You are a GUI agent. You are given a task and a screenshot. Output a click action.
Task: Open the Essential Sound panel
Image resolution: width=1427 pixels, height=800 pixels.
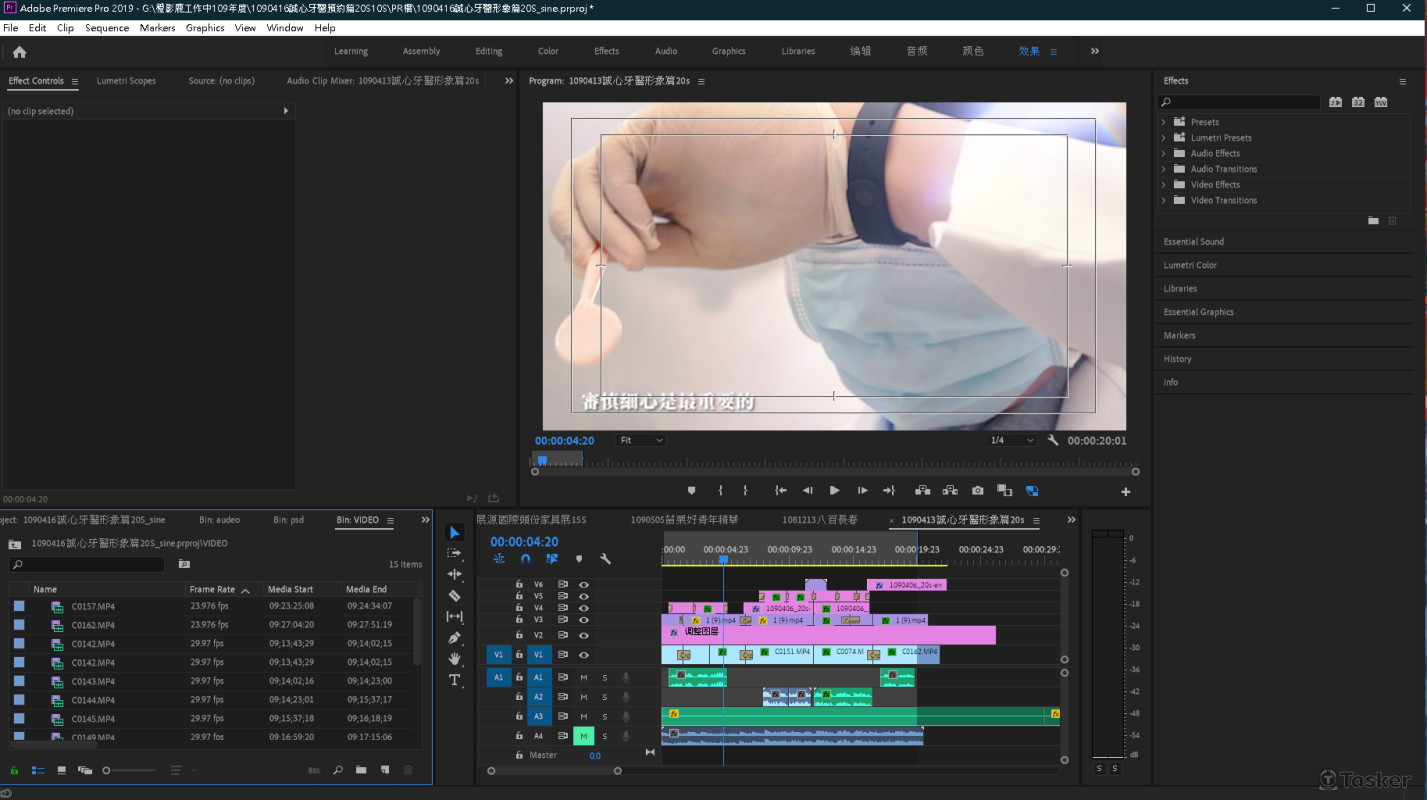click(1193, 242)
